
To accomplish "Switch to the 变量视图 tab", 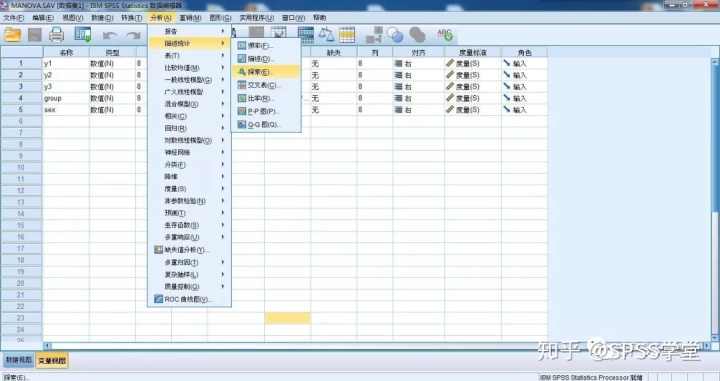I will (x=52, y=360).
